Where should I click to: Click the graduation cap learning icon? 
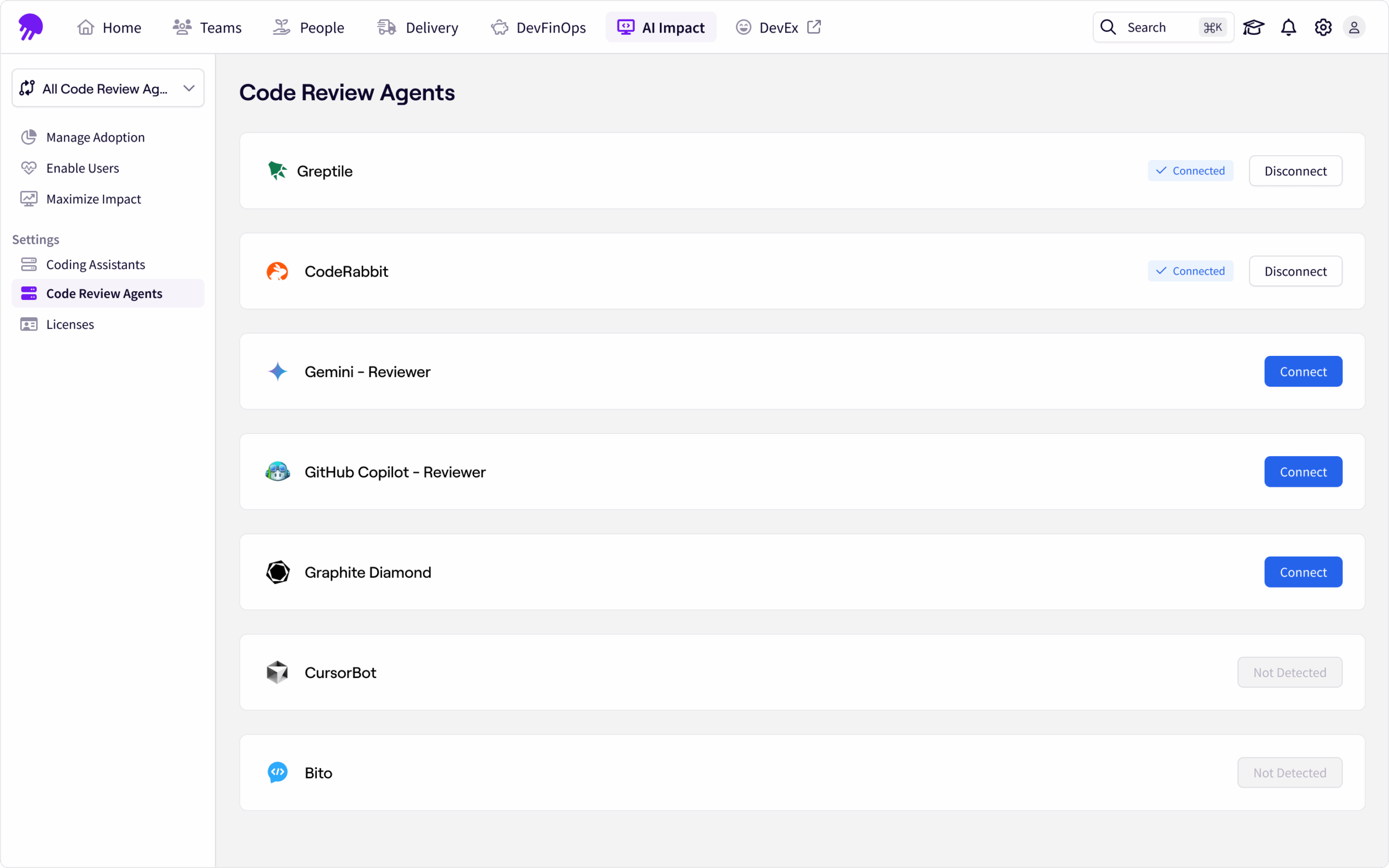point(1254,27)
